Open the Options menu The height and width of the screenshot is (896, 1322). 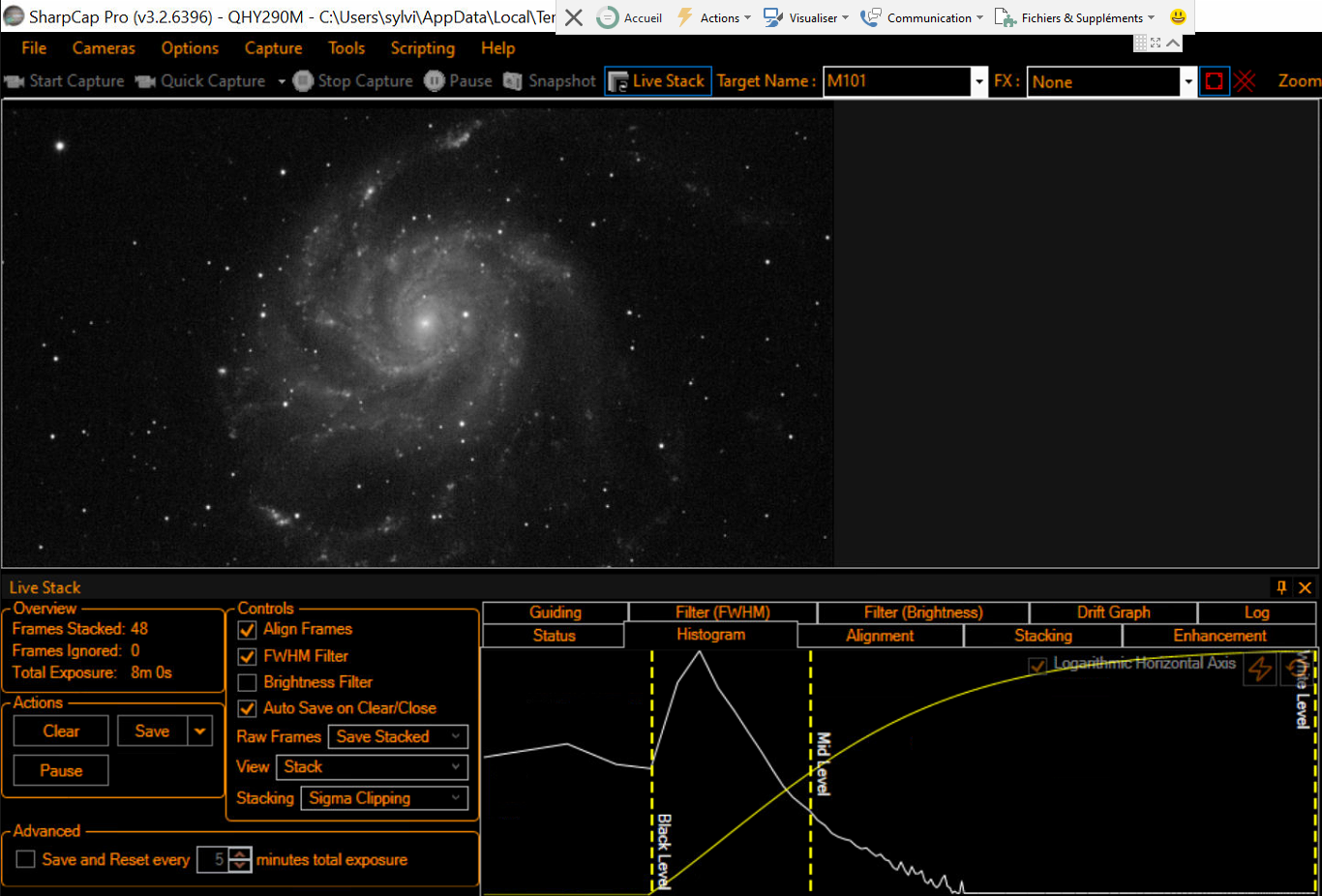pos(190,48)
